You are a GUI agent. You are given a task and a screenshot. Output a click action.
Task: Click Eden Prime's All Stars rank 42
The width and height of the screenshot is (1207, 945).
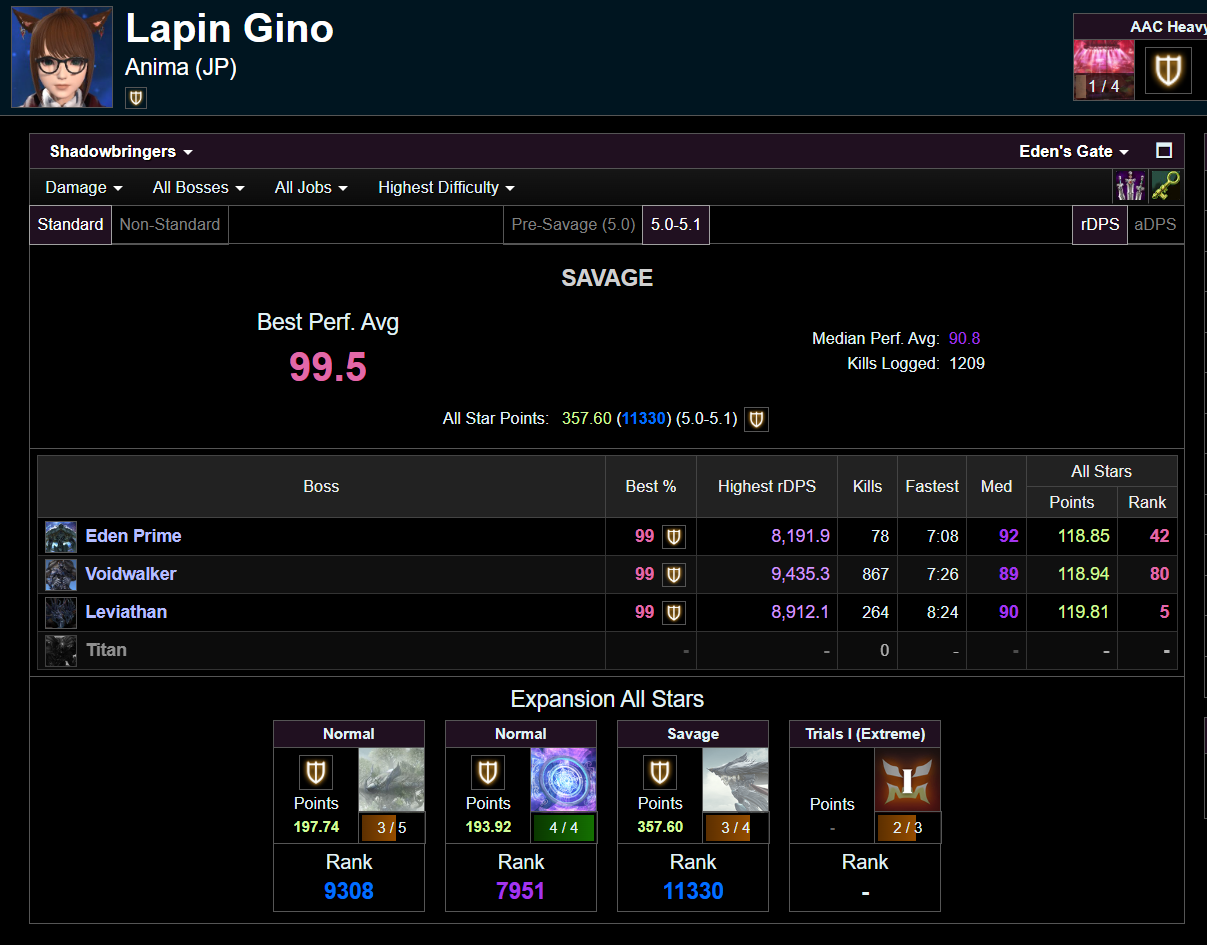click(1159, 536)
